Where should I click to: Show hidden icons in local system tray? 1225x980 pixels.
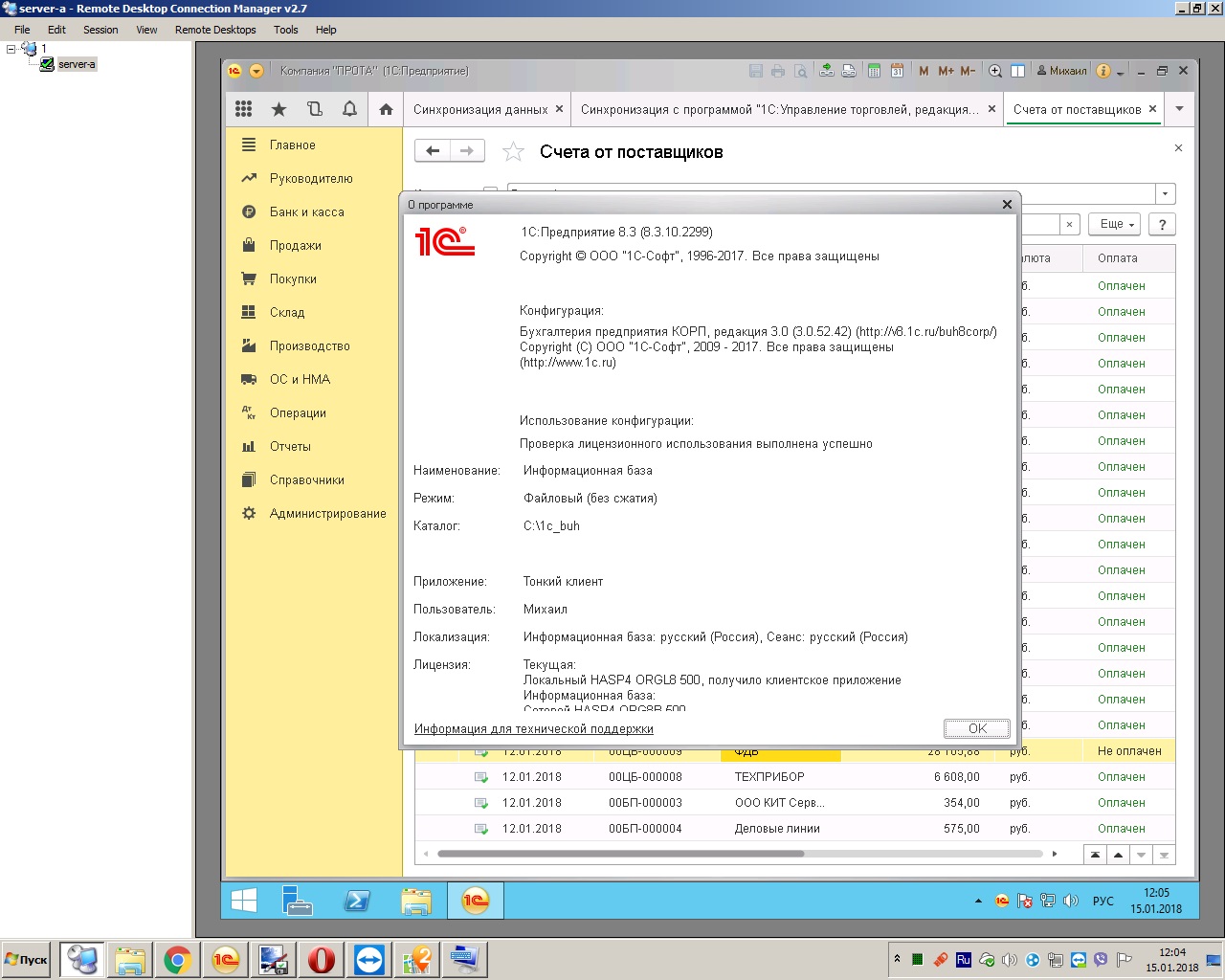(x=897, y=959)
